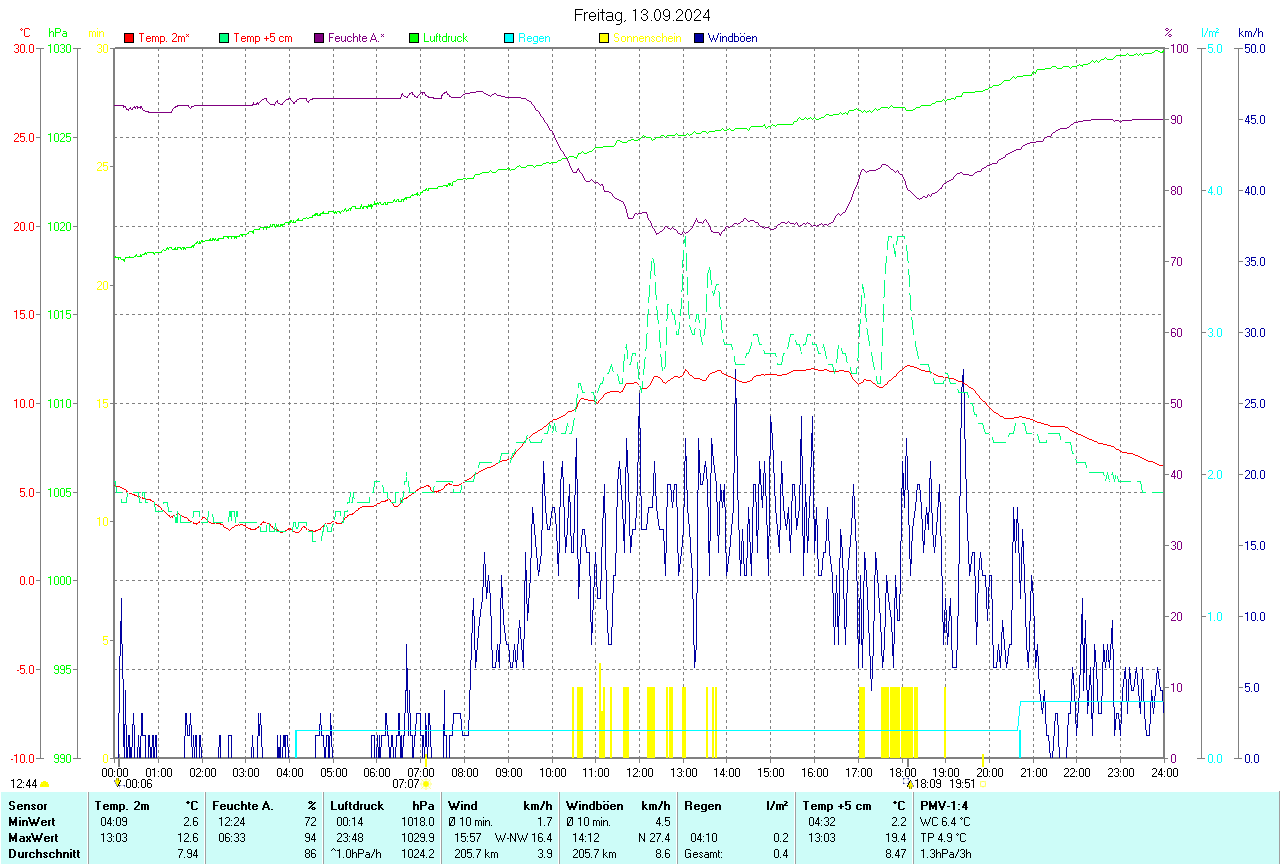This screenshot has height=864, width=1280.
Task: Click the Temp +5 cm column header in table
Action: pos(837,805)
